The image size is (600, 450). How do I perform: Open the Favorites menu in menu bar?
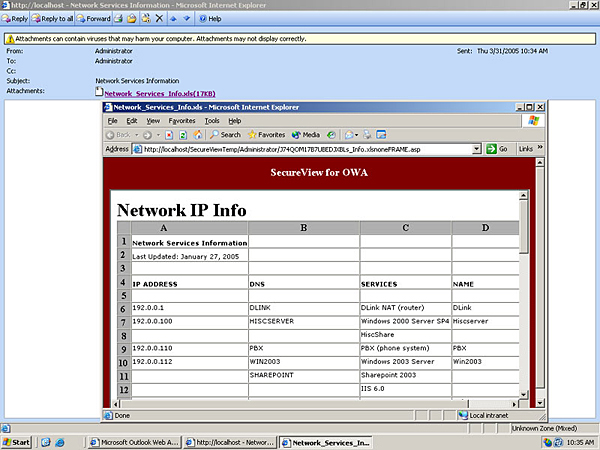click(182, 120)
